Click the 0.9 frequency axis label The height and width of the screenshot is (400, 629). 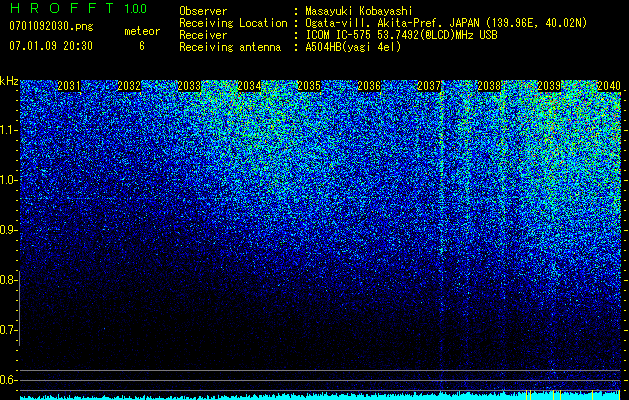point(8,230)
